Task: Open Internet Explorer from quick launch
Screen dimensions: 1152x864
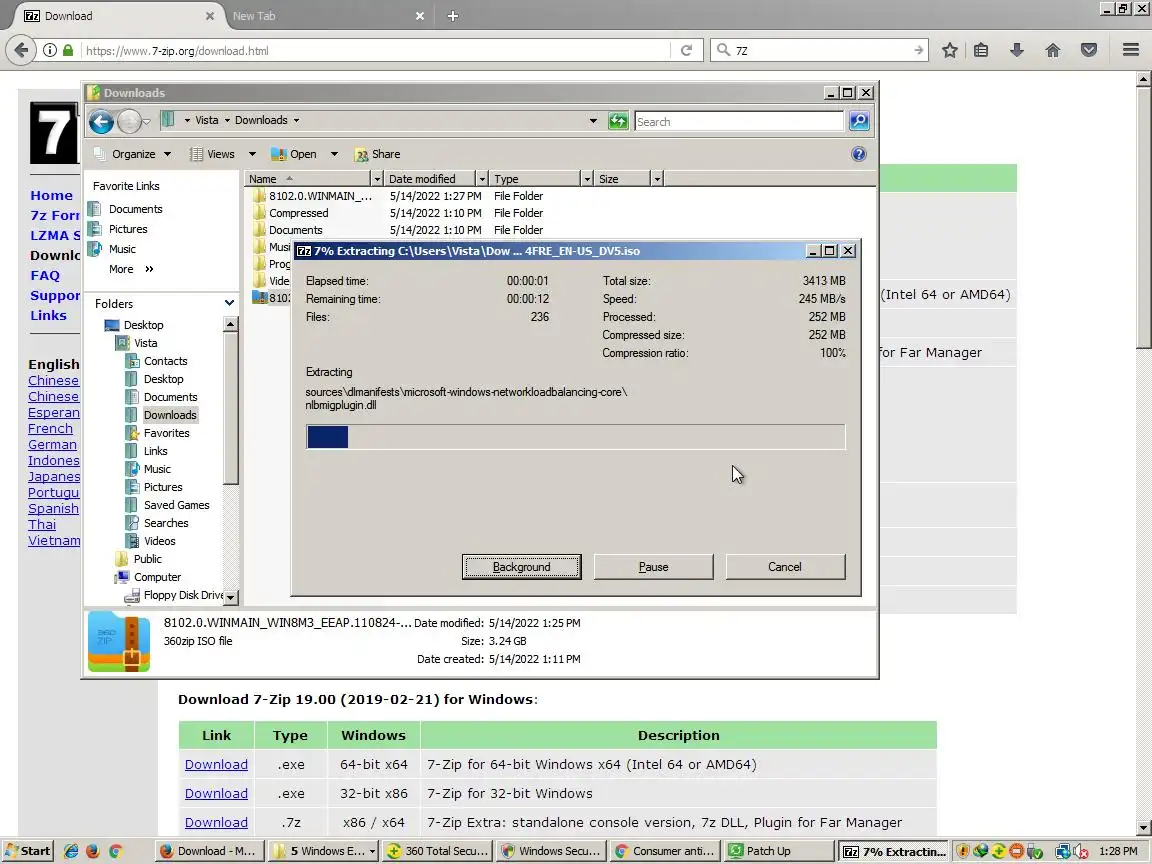Action: point(71,851)
